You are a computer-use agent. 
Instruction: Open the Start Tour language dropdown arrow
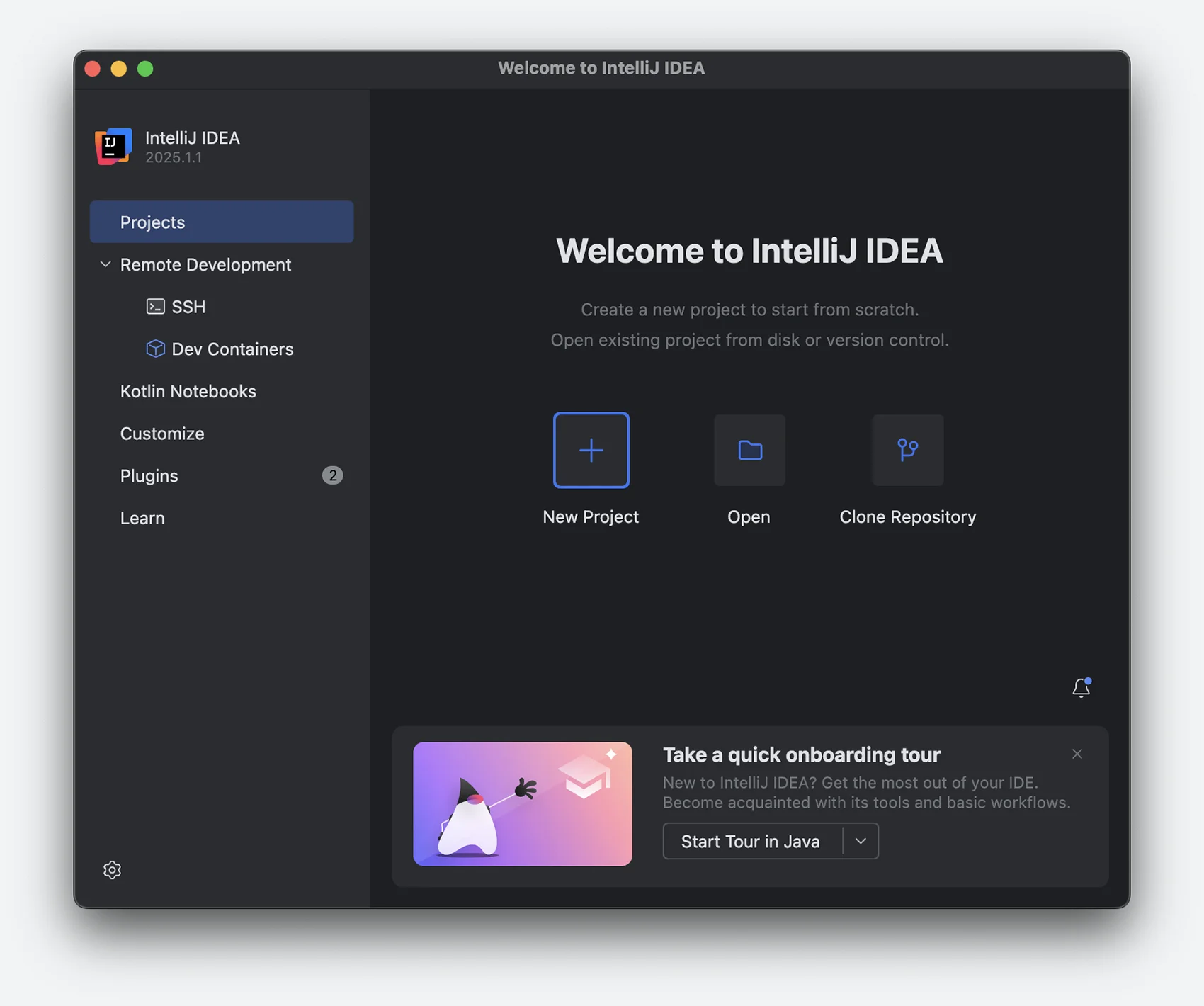pyautogui.click(x=861, y=841)
